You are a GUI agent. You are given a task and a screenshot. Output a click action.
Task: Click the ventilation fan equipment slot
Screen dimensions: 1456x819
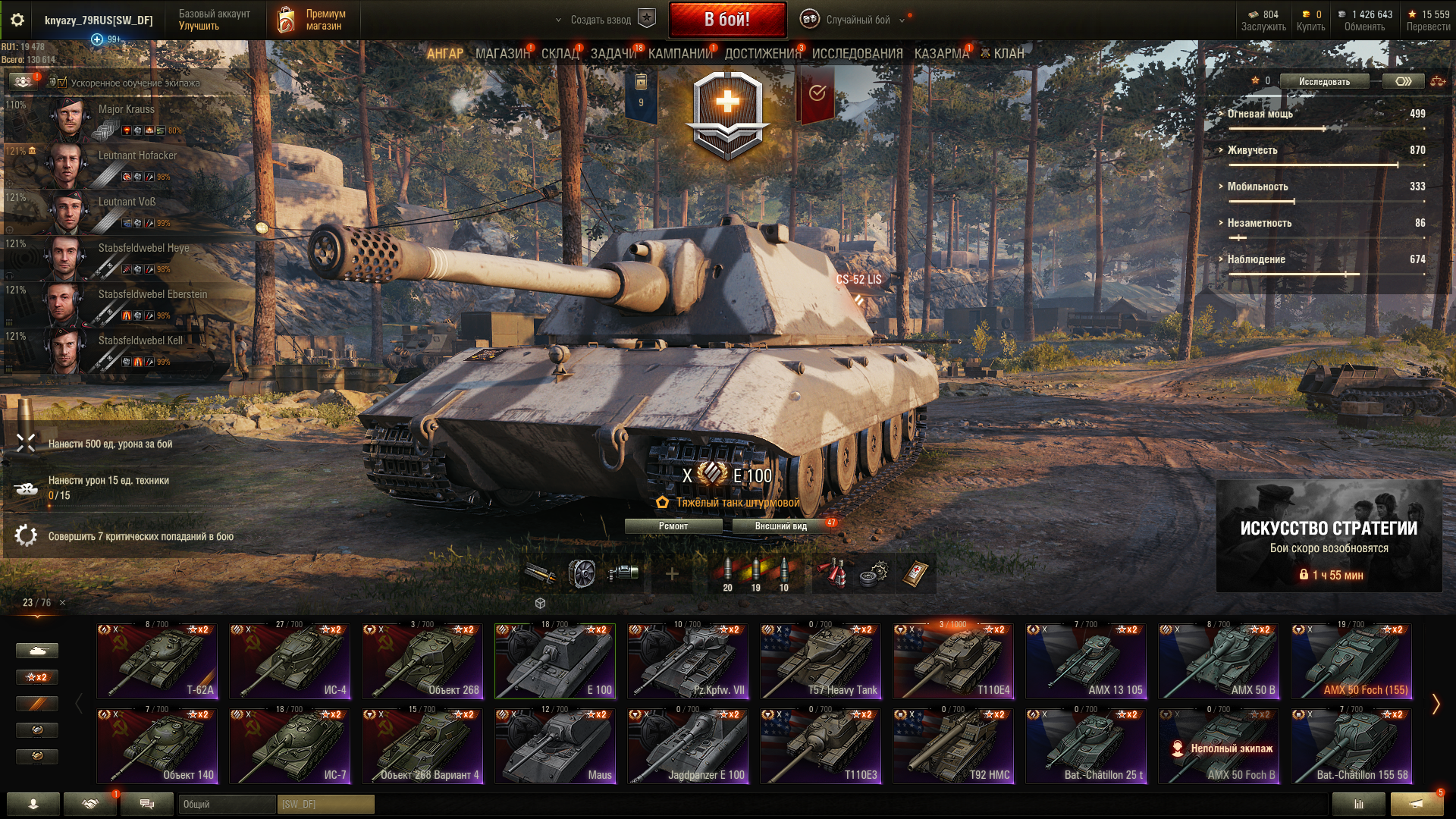[582, 574]
